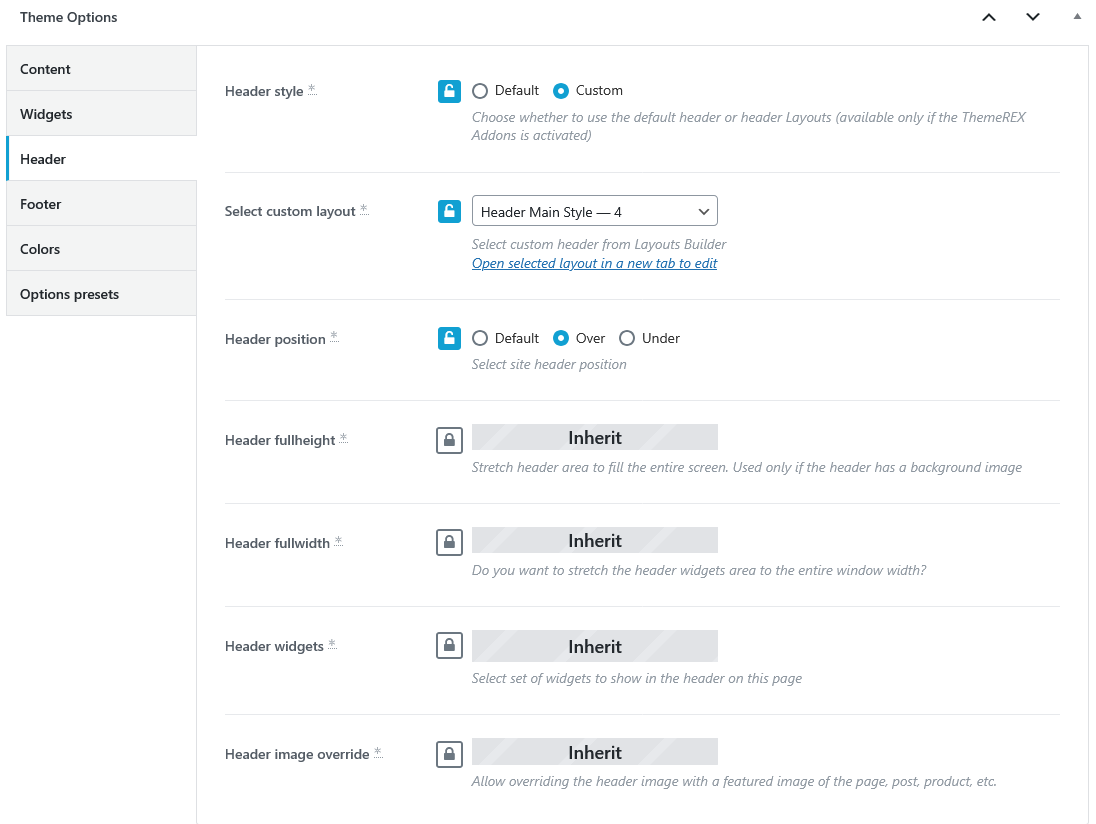Toggle the lock icon for Select custom layout
This screenshot has width=1096, height=824.
pyautogui.click(x=449, y=211)
